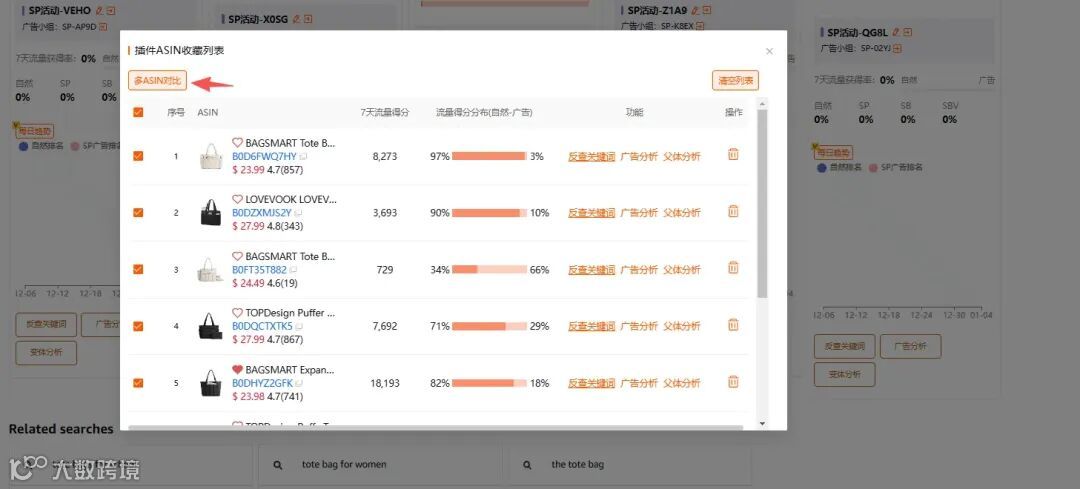Copy ASIN B0DHYZ2GFK with copy icon

(x=299, y=384)
